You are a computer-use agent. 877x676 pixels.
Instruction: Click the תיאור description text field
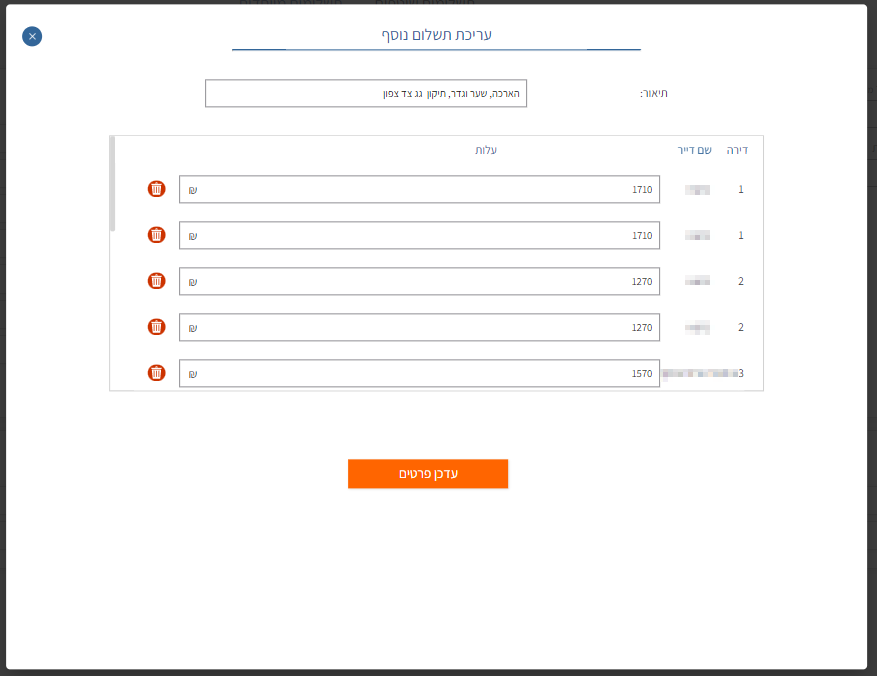(x=365, y=93)
